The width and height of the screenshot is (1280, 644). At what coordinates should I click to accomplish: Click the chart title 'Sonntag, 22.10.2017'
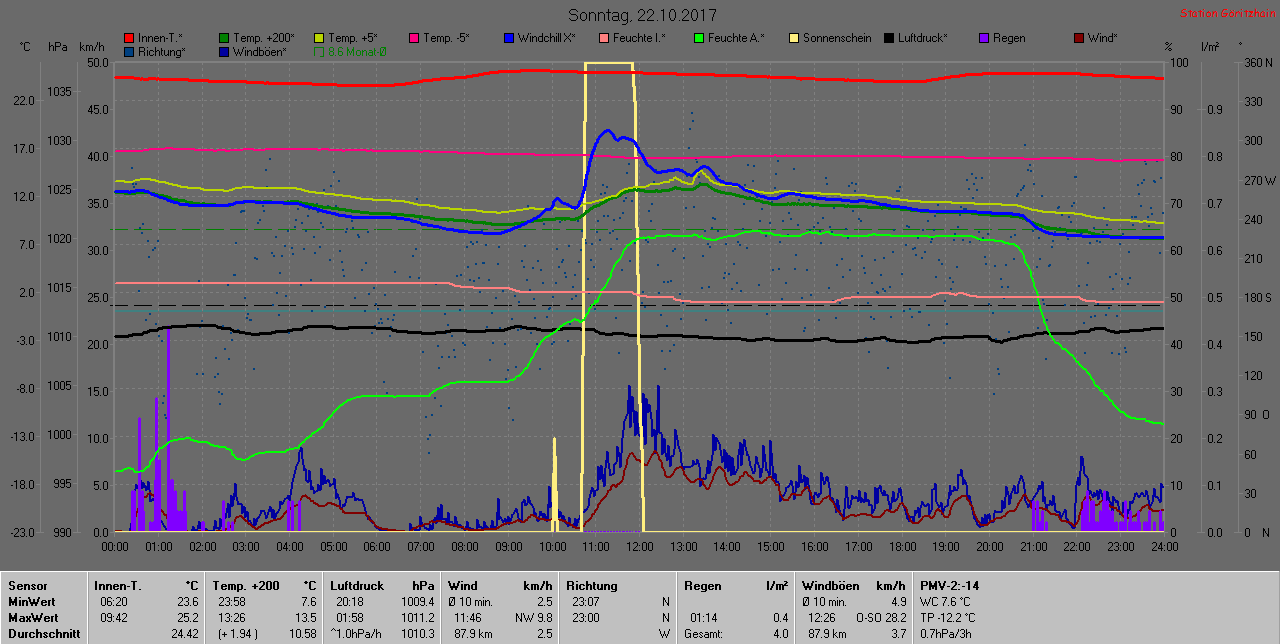pyautogui.click(x=642, y=15)
